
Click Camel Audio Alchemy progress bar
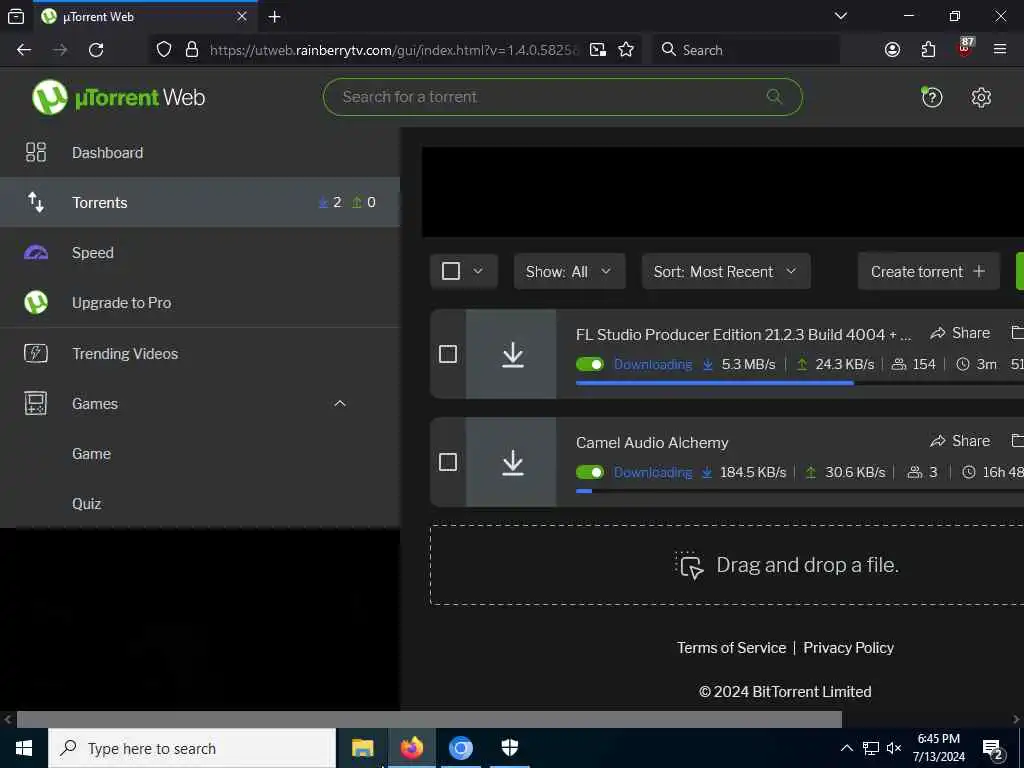[799, 491]
